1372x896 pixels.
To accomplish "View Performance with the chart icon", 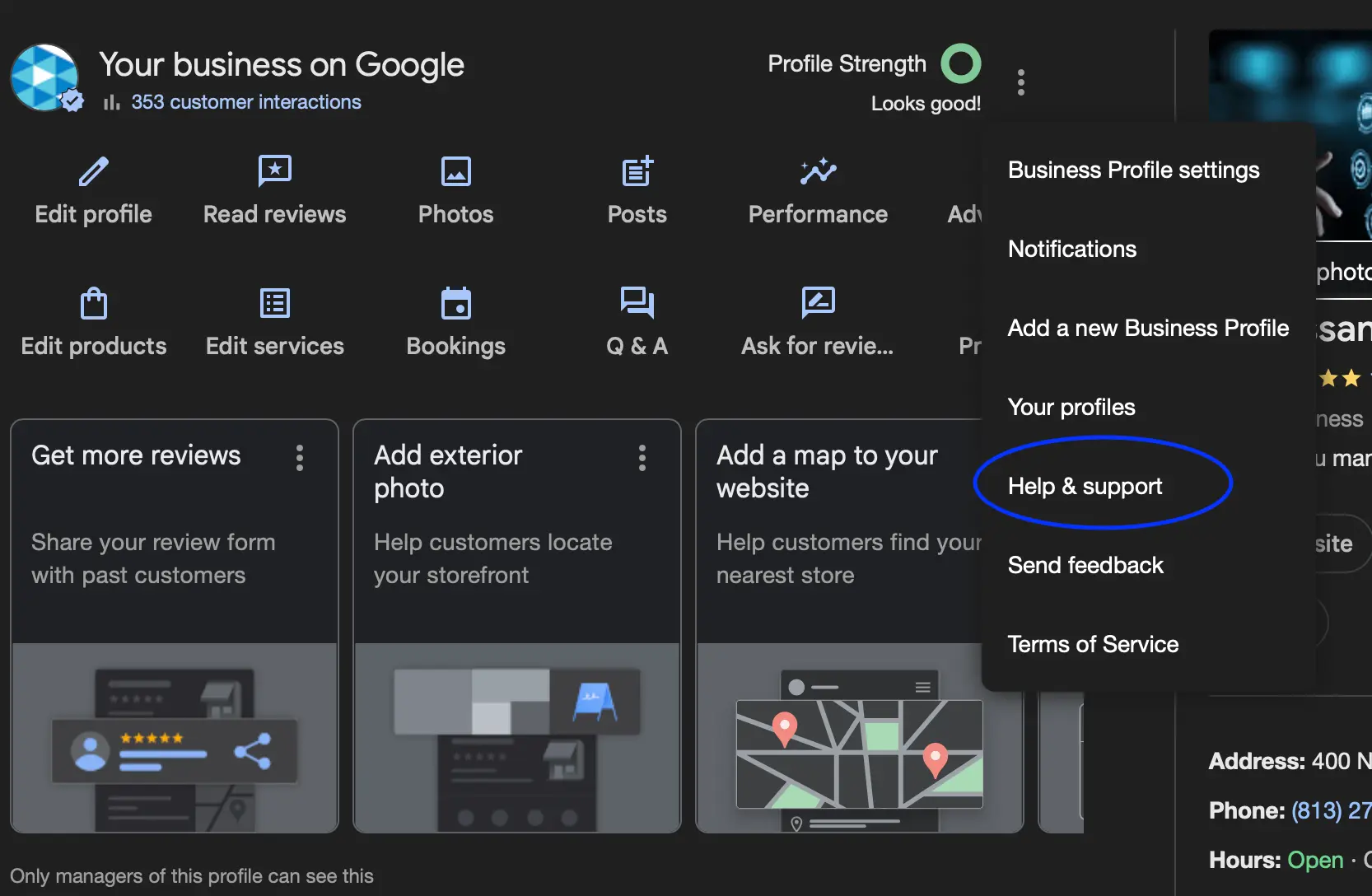I will click(818, 171).
